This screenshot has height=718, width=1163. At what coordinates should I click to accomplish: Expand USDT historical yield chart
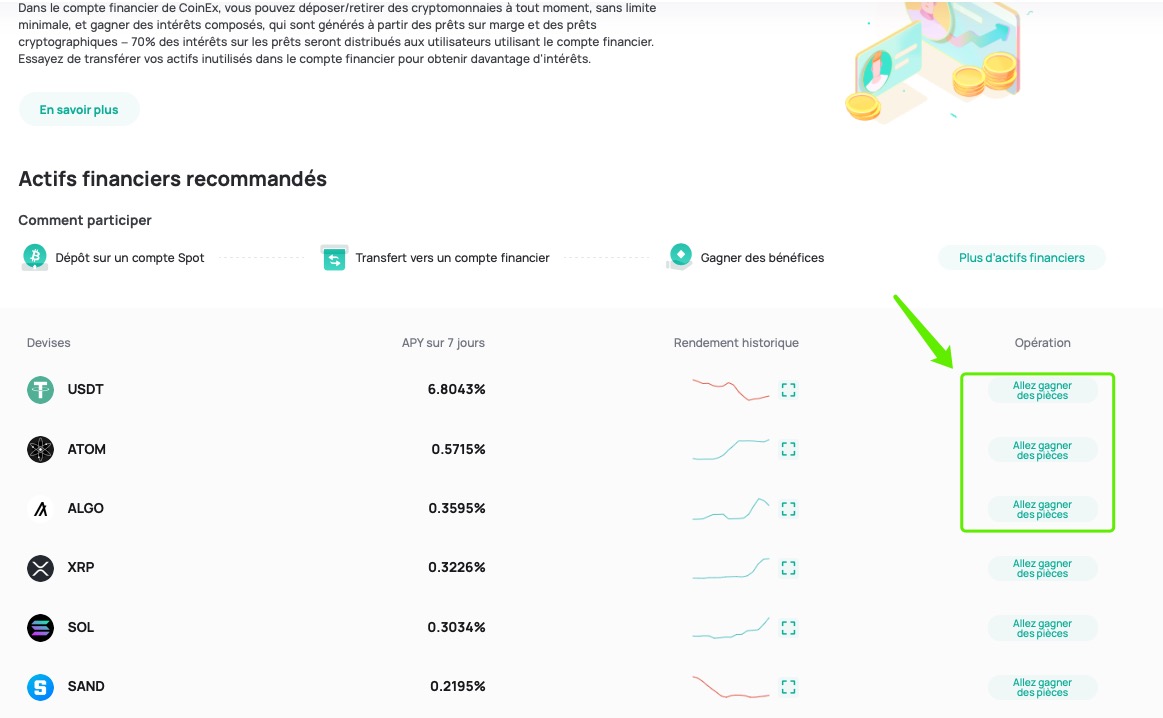click(788, 389)
